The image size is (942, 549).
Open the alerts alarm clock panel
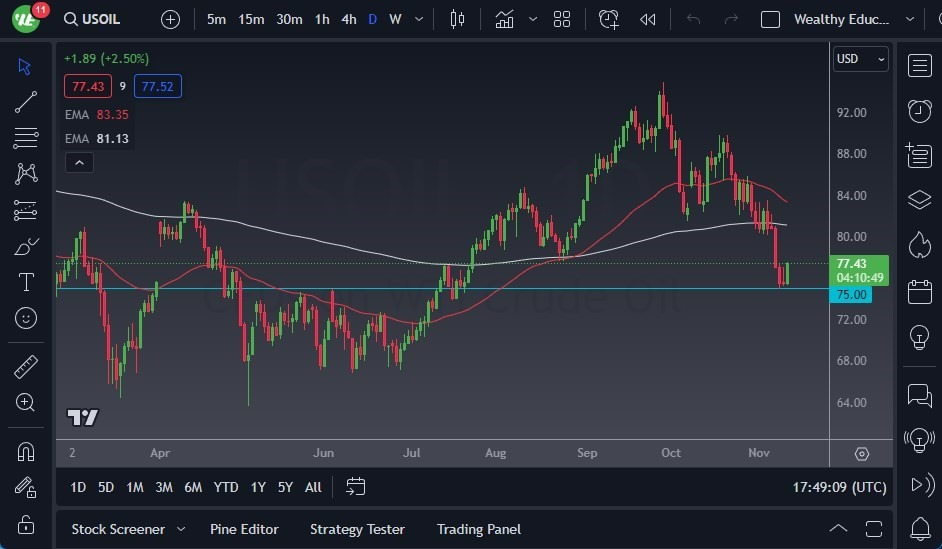coord(919,111)
